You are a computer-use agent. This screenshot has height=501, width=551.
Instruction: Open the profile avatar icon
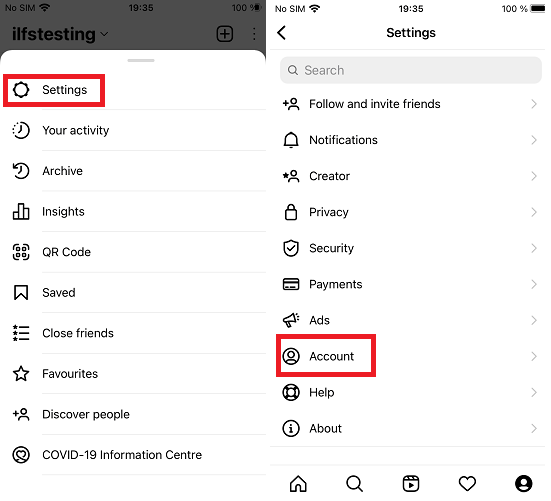(524, 483)
